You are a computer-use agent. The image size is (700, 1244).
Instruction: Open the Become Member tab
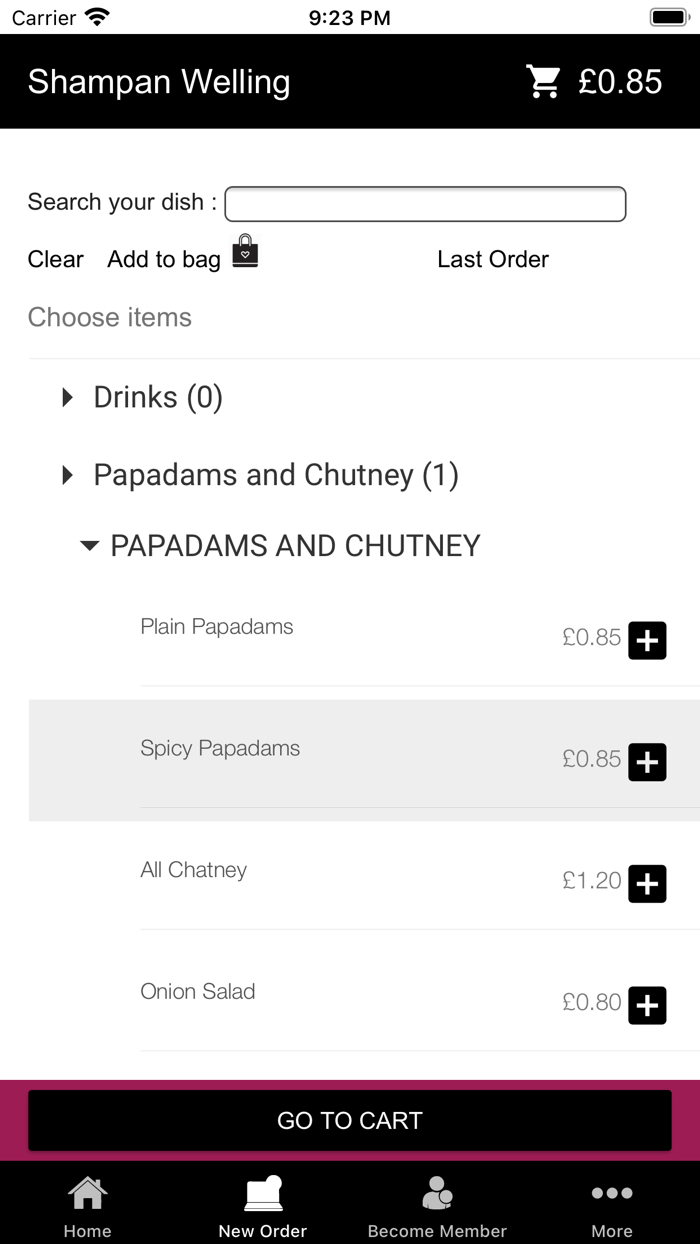click(437, 1204)
